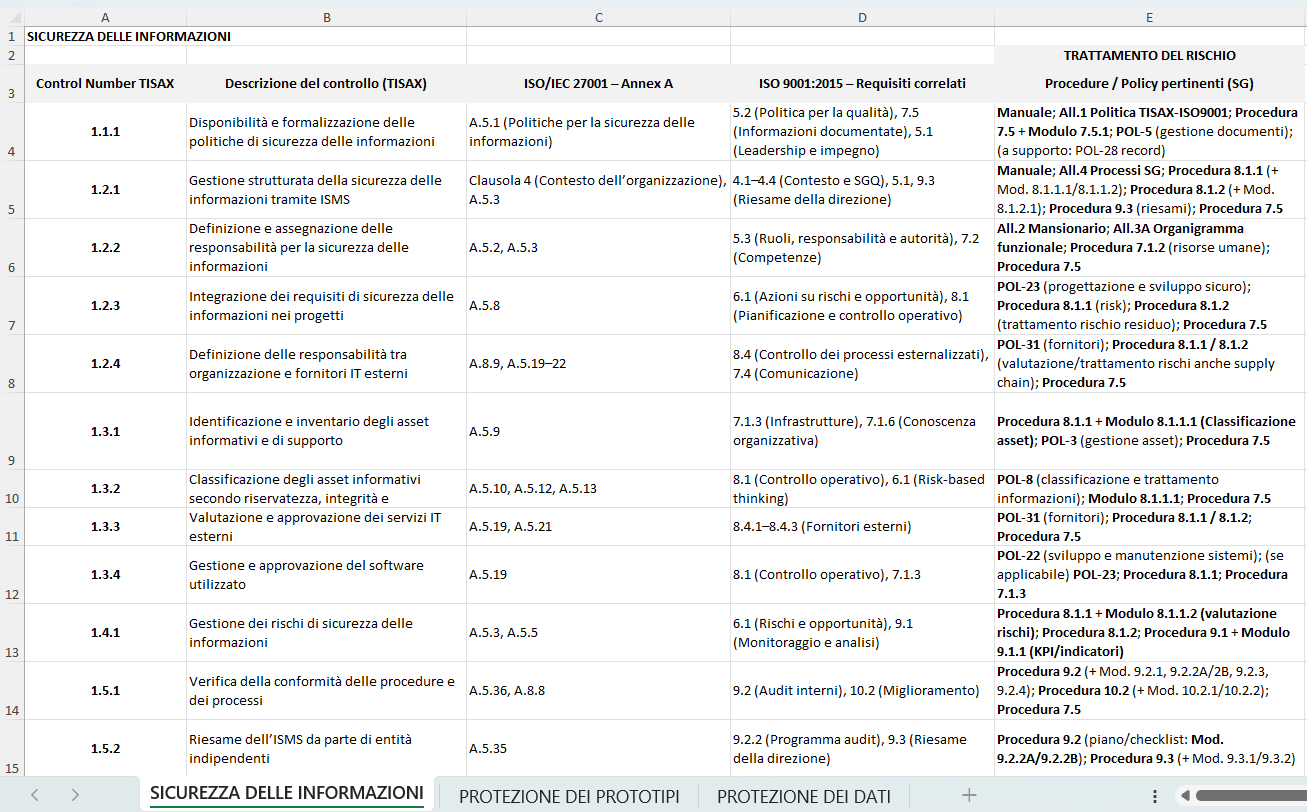Open the PROTEZIONE DEI DATI sheet tab
Screen dimensions: 1307x812
pyautogui.click(x=803, y=796)
